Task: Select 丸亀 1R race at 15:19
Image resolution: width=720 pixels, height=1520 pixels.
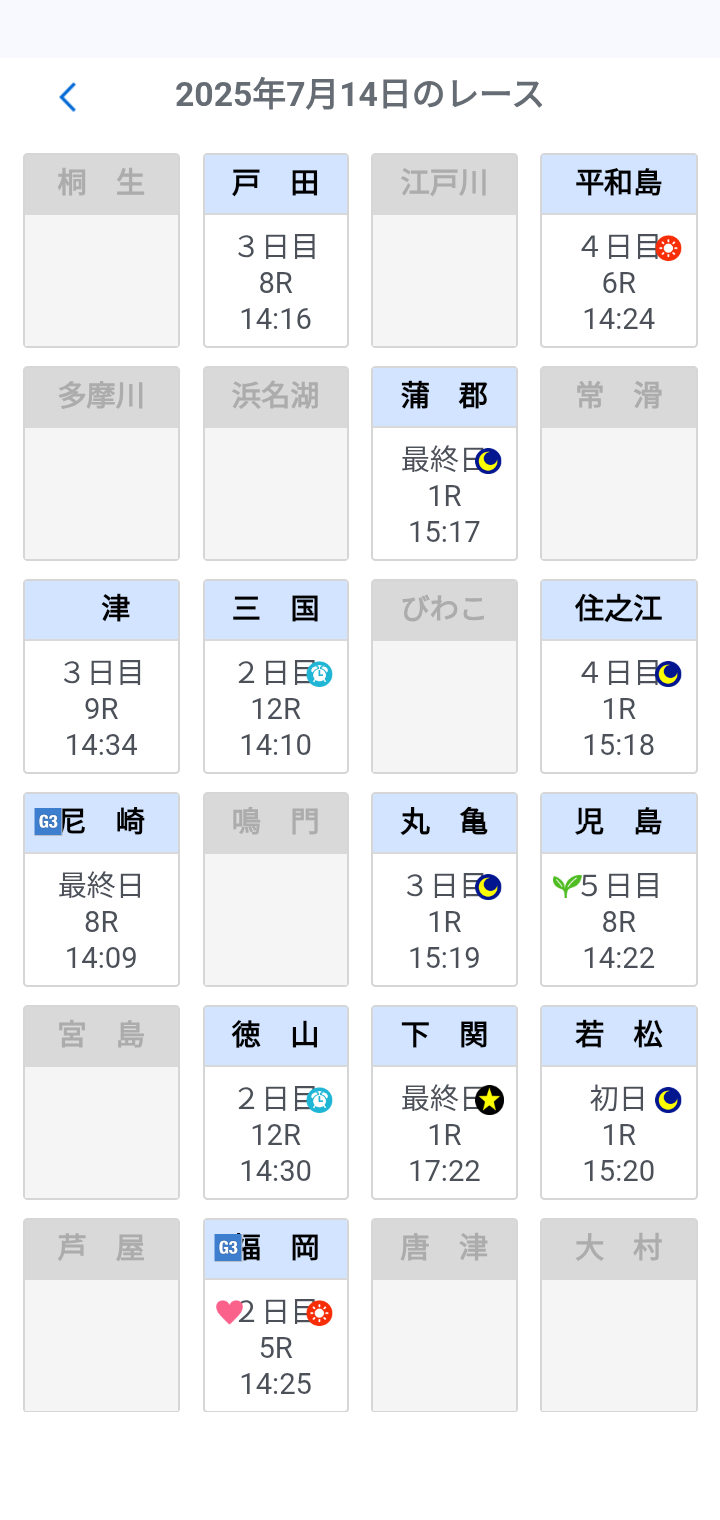Action: [x=445, y=923]
